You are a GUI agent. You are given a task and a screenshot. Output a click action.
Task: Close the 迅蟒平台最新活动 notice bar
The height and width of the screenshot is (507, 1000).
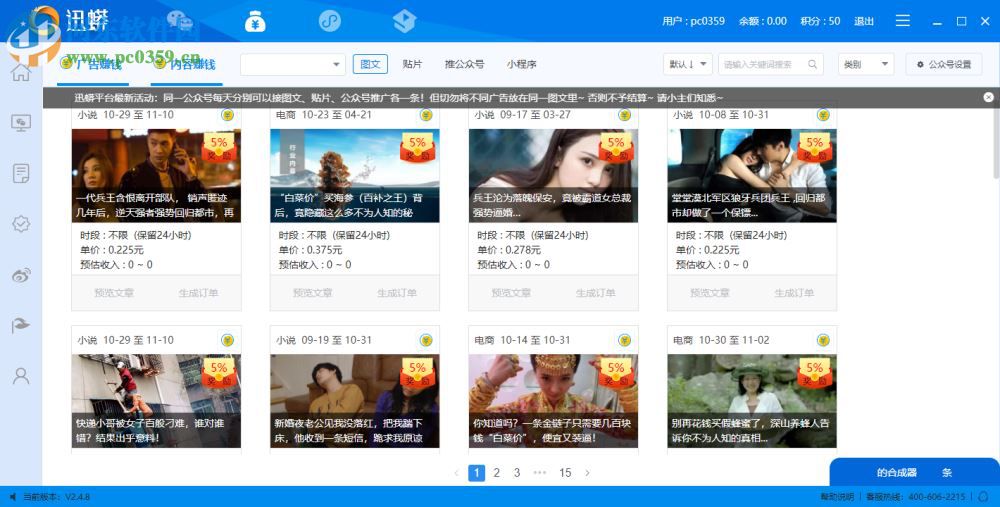tap(988, 98)
